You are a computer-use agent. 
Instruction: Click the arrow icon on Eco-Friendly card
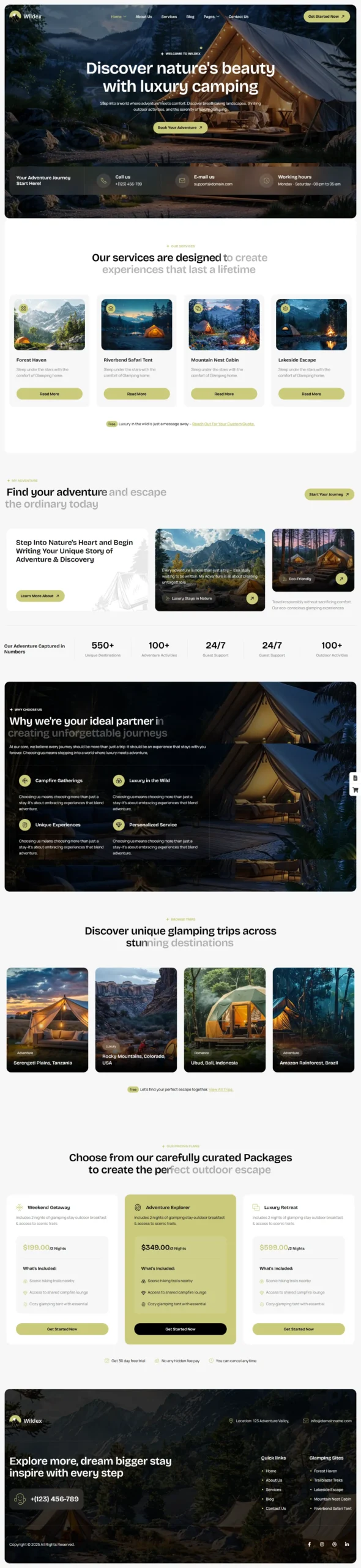pyautogui.click(x=341, y=578)
